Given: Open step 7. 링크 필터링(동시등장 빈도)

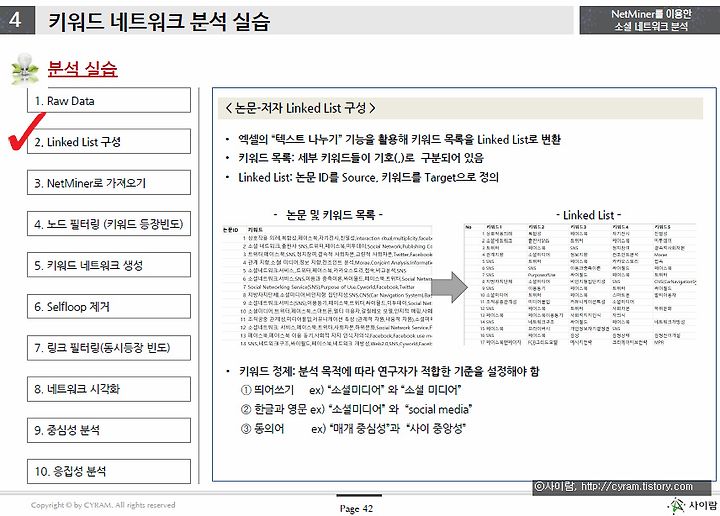Looking at the screenshot, I should 109,348.
